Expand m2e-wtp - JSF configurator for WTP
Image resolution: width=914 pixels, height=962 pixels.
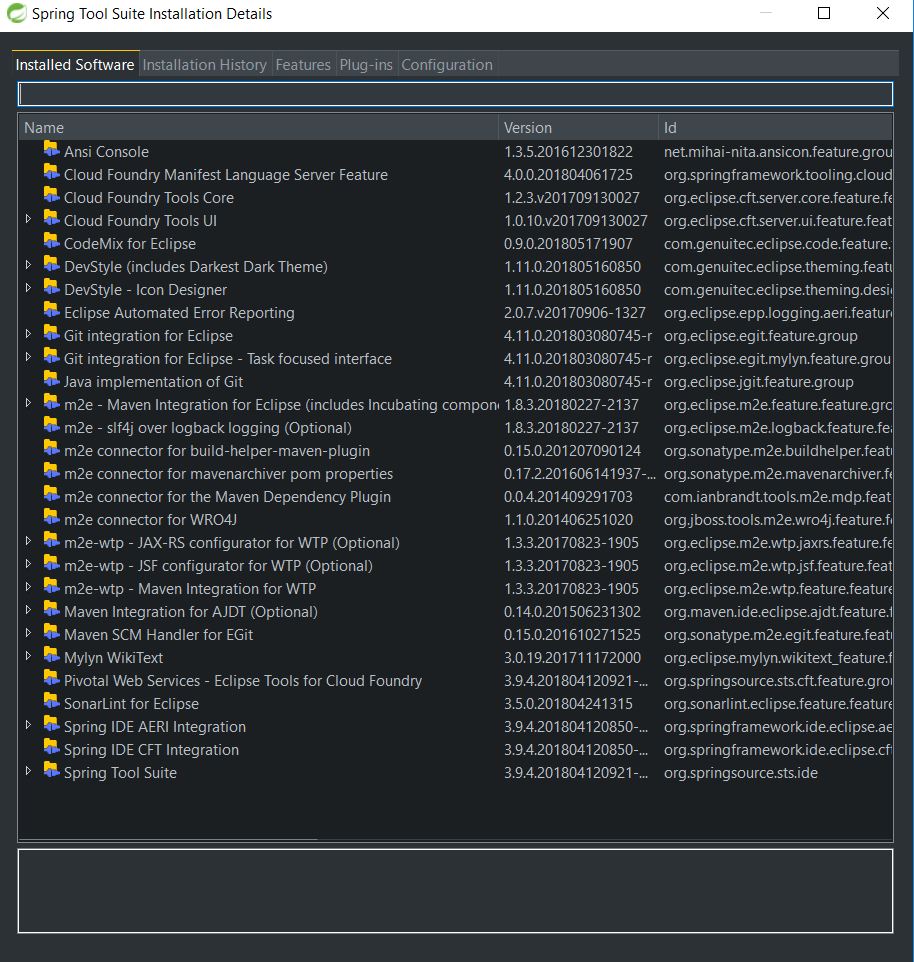click(28, 564)
